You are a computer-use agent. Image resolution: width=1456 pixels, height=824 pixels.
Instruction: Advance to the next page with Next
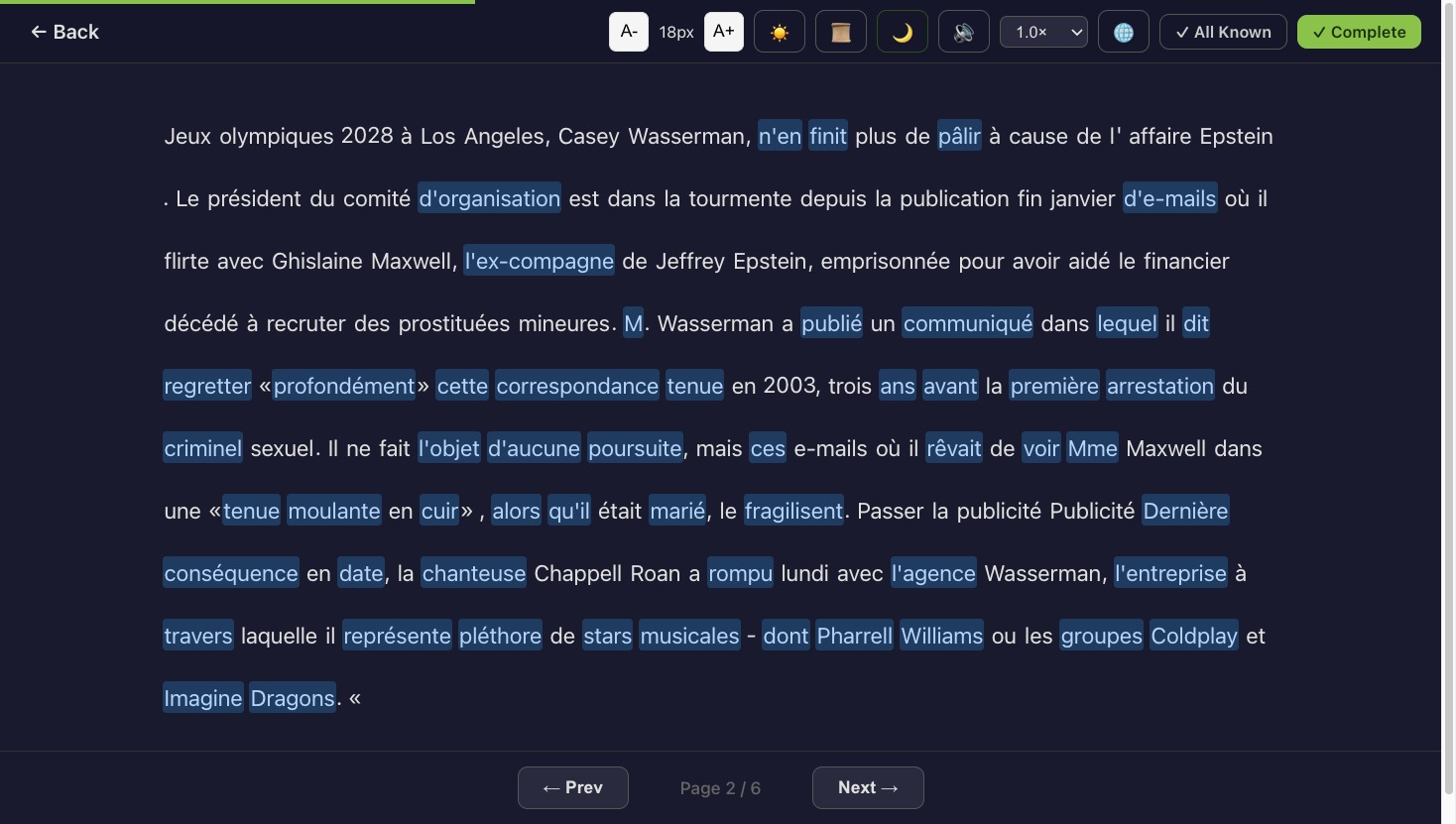pos(868,787)
